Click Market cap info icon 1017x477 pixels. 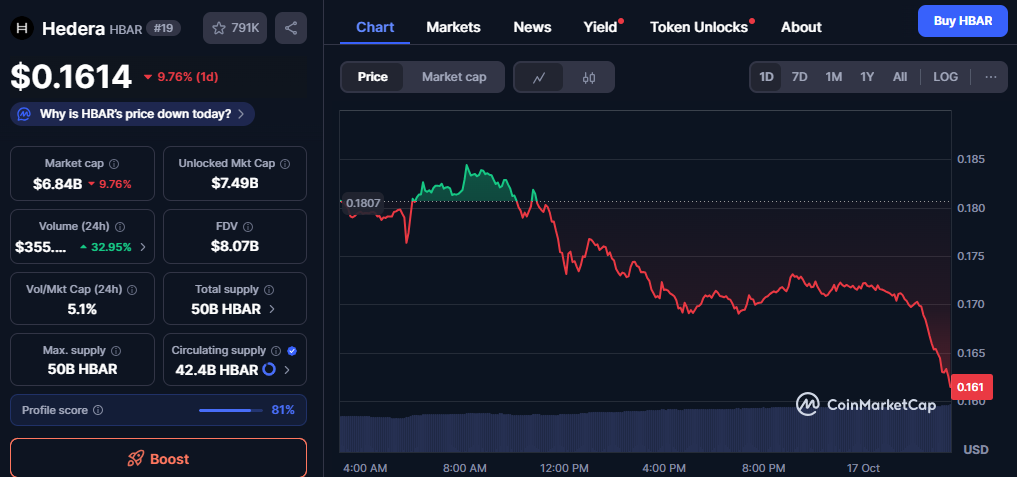click(x=113, y=163)
